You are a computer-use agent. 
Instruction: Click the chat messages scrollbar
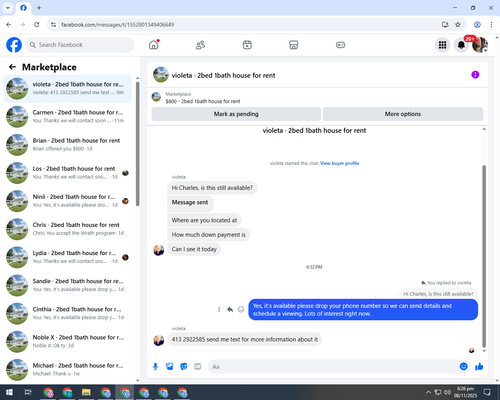pyautogui.click(x=484, y=257)
